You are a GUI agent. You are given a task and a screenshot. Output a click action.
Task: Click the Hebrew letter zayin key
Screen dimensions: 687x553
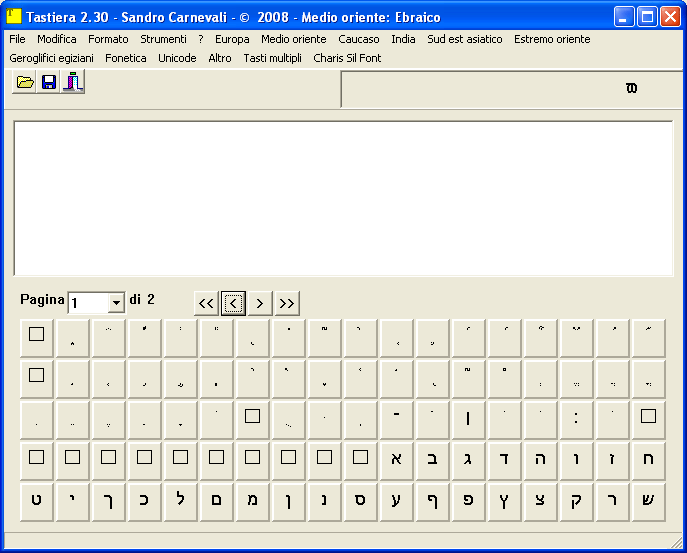click(x=612, y=459)
